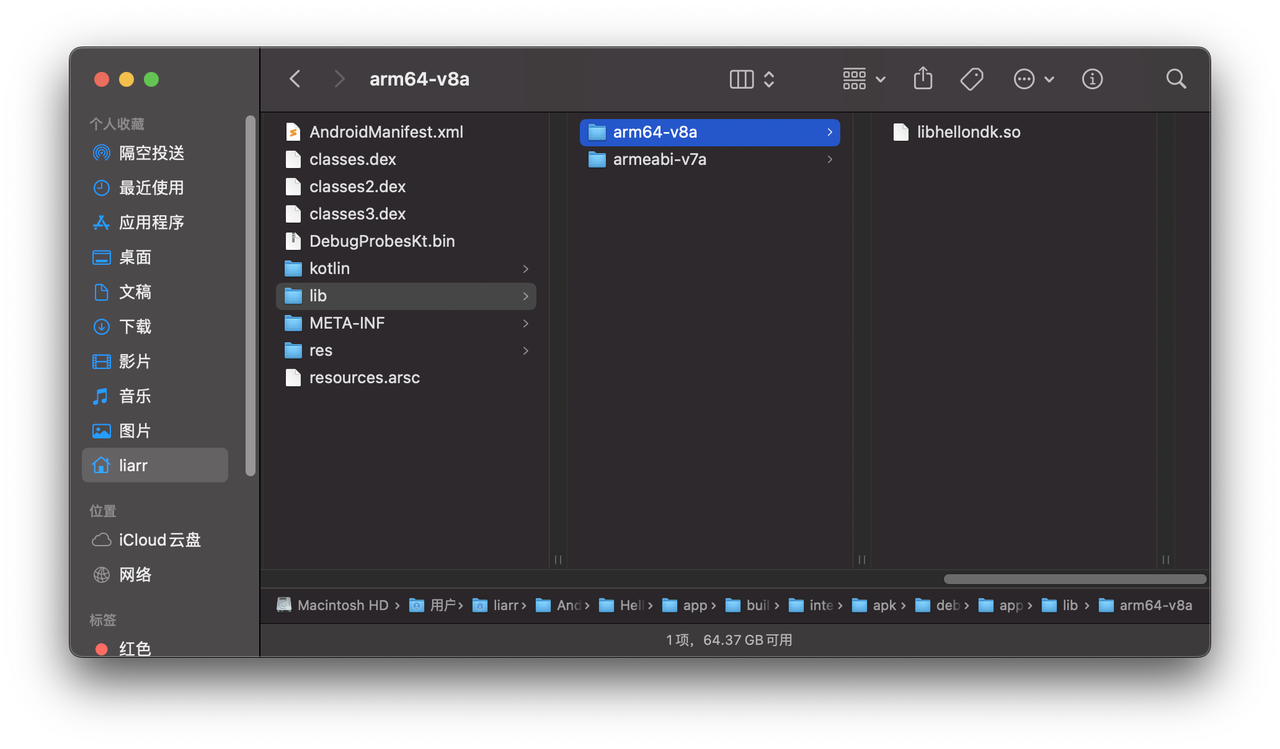Expand the More actions dropdown arrow
This screenshot has height=749, width=1280.
1049,79
